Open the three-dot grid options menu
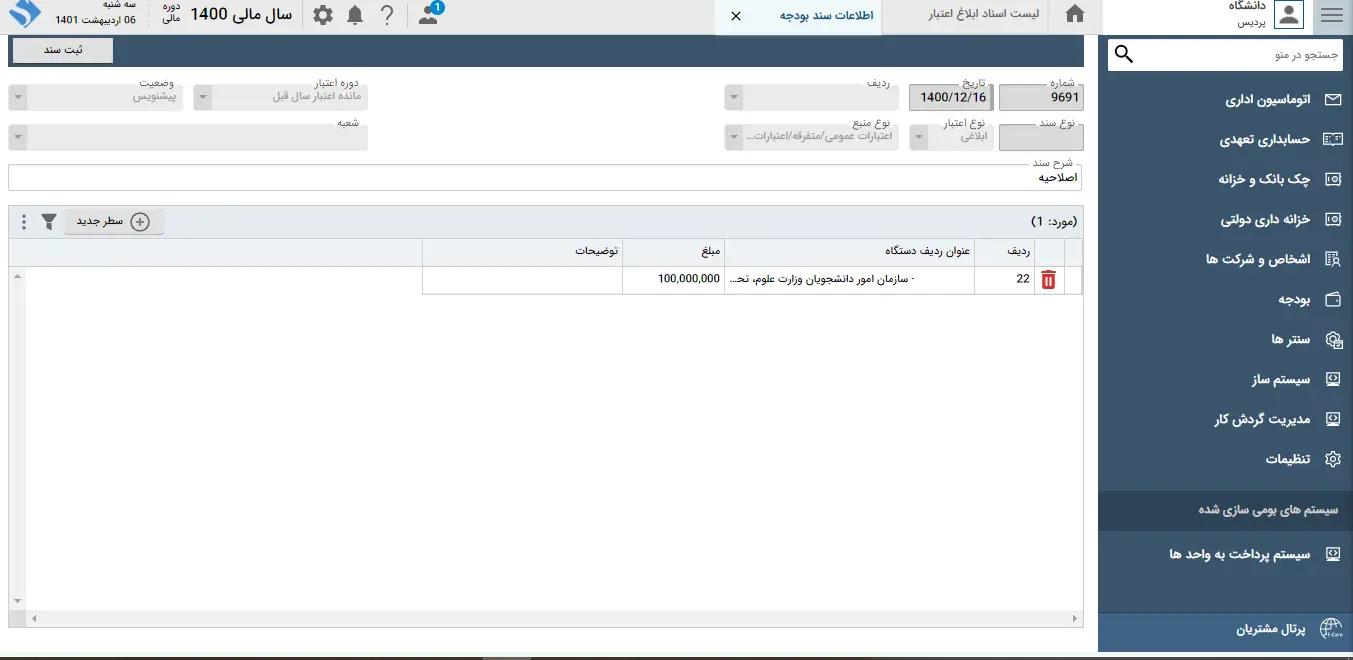Viewport: 1353px width, 660px height. pyautogui.click(x=24, y=222)
